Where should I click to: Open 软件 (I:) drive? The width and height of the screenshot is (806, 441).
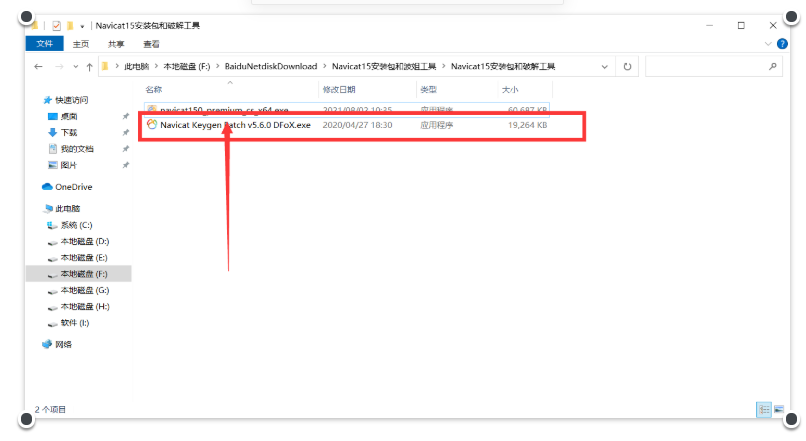tap(75, 323)
